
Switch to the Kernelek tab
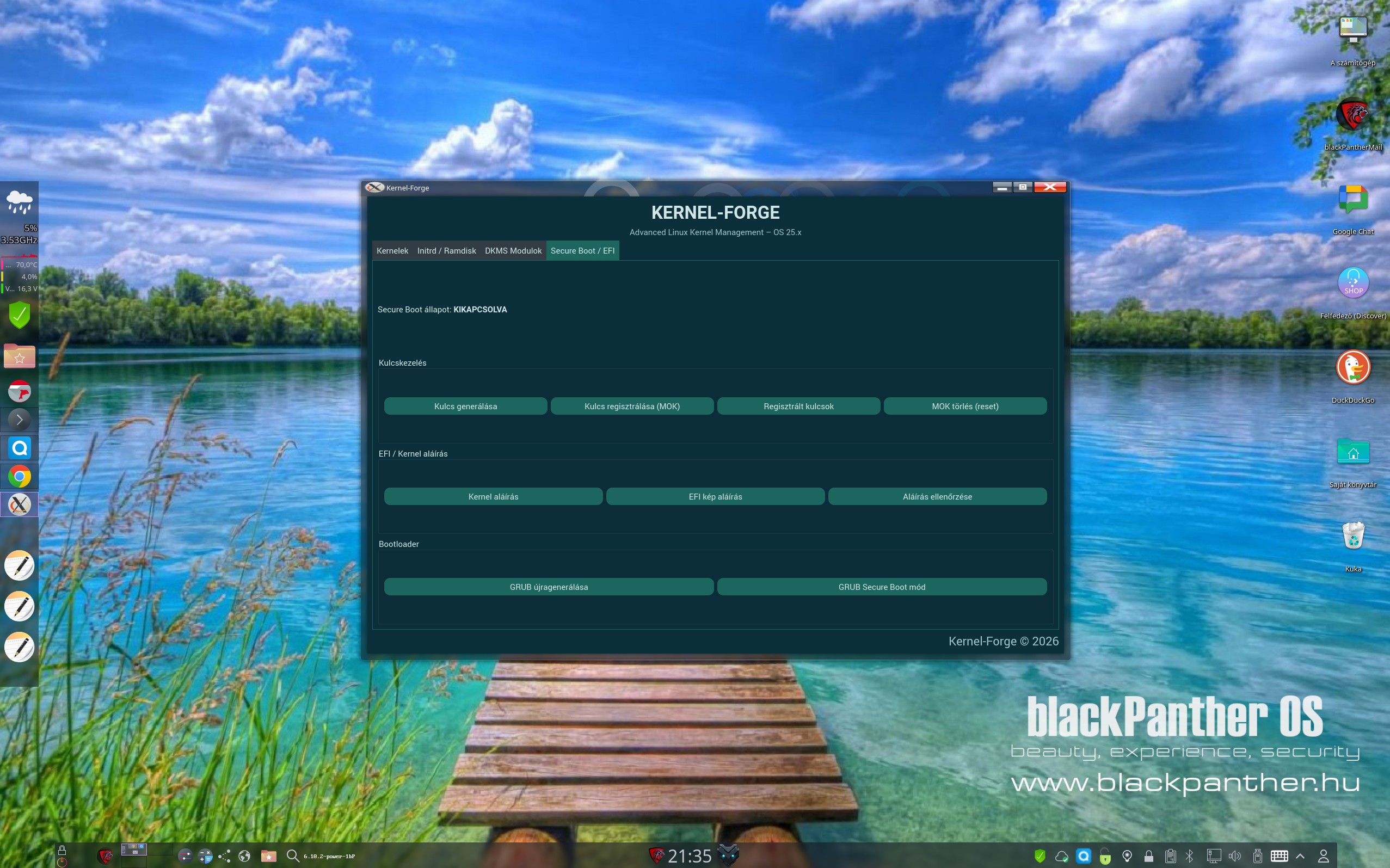click(x=392, y=251)
